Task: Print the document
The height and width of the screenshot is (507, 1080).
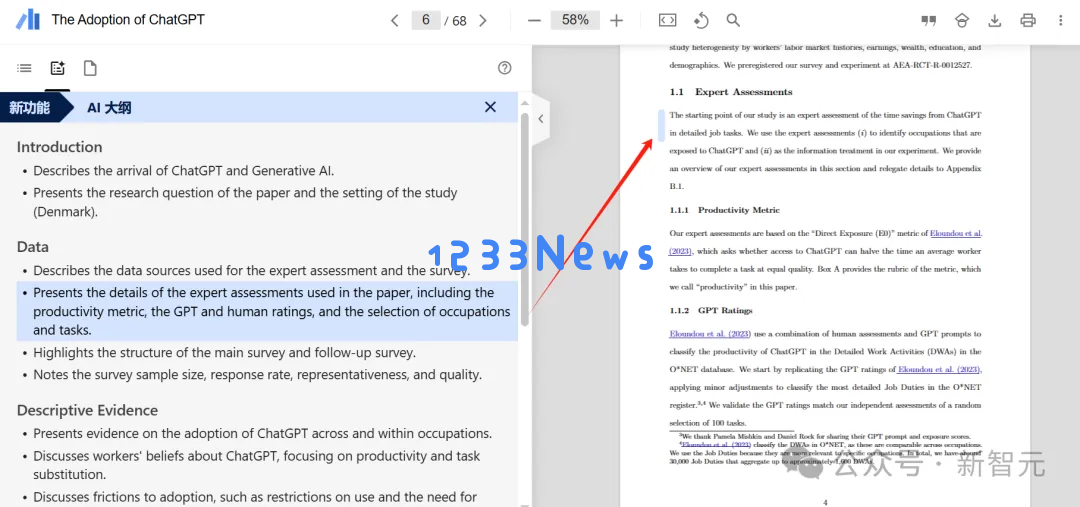Action: pyautogui.click(x=1028, y=21)
